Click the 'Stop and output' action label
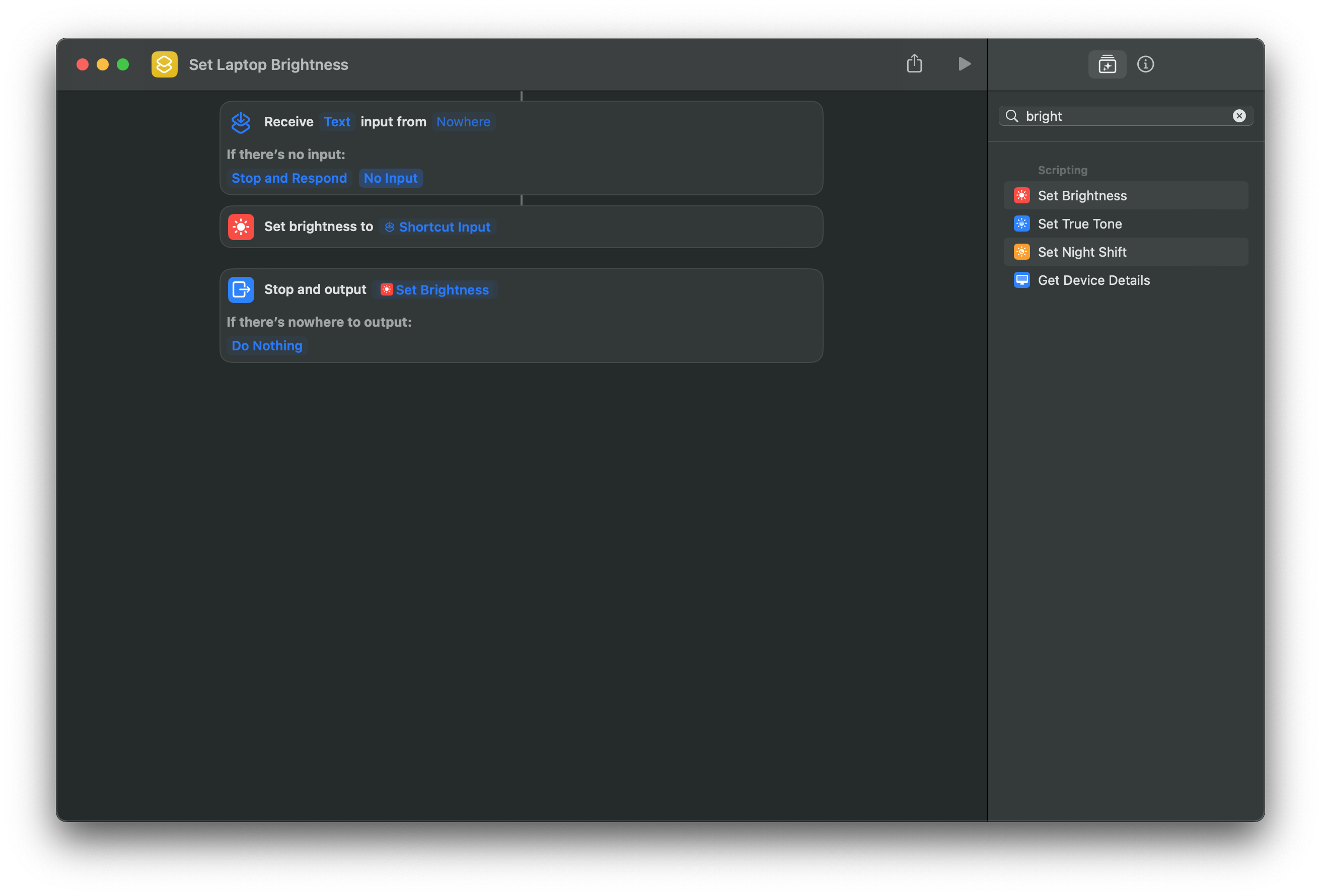The height and width of the screenshot is (896, 1321). pos(315,289)
